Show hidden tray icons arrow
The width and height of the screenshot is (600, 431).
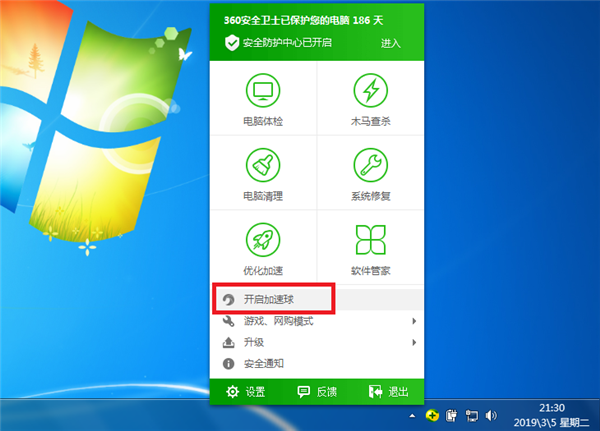[x=411, y=415]
